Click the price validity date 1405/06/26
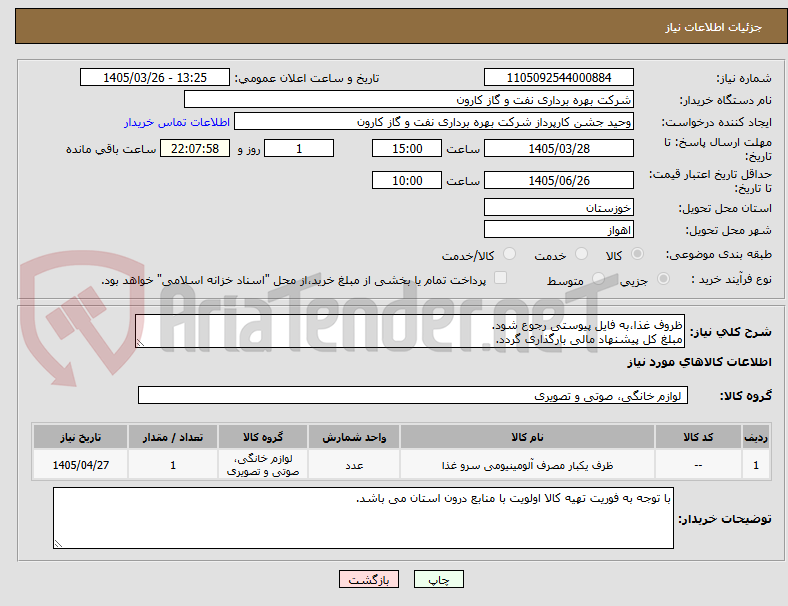The image size is (788, 606). point(559,180)
